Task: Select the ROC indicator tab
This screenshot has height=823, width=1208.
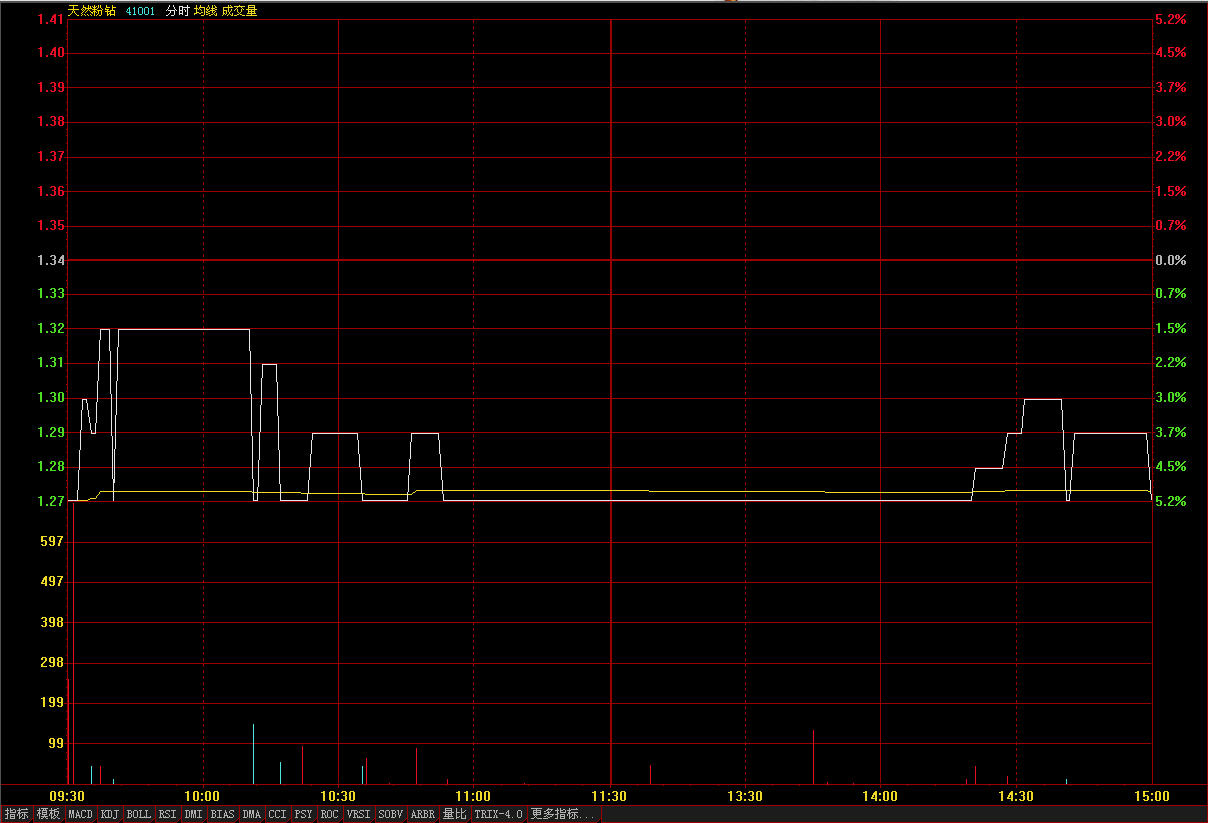Action: tap(330, 814)
